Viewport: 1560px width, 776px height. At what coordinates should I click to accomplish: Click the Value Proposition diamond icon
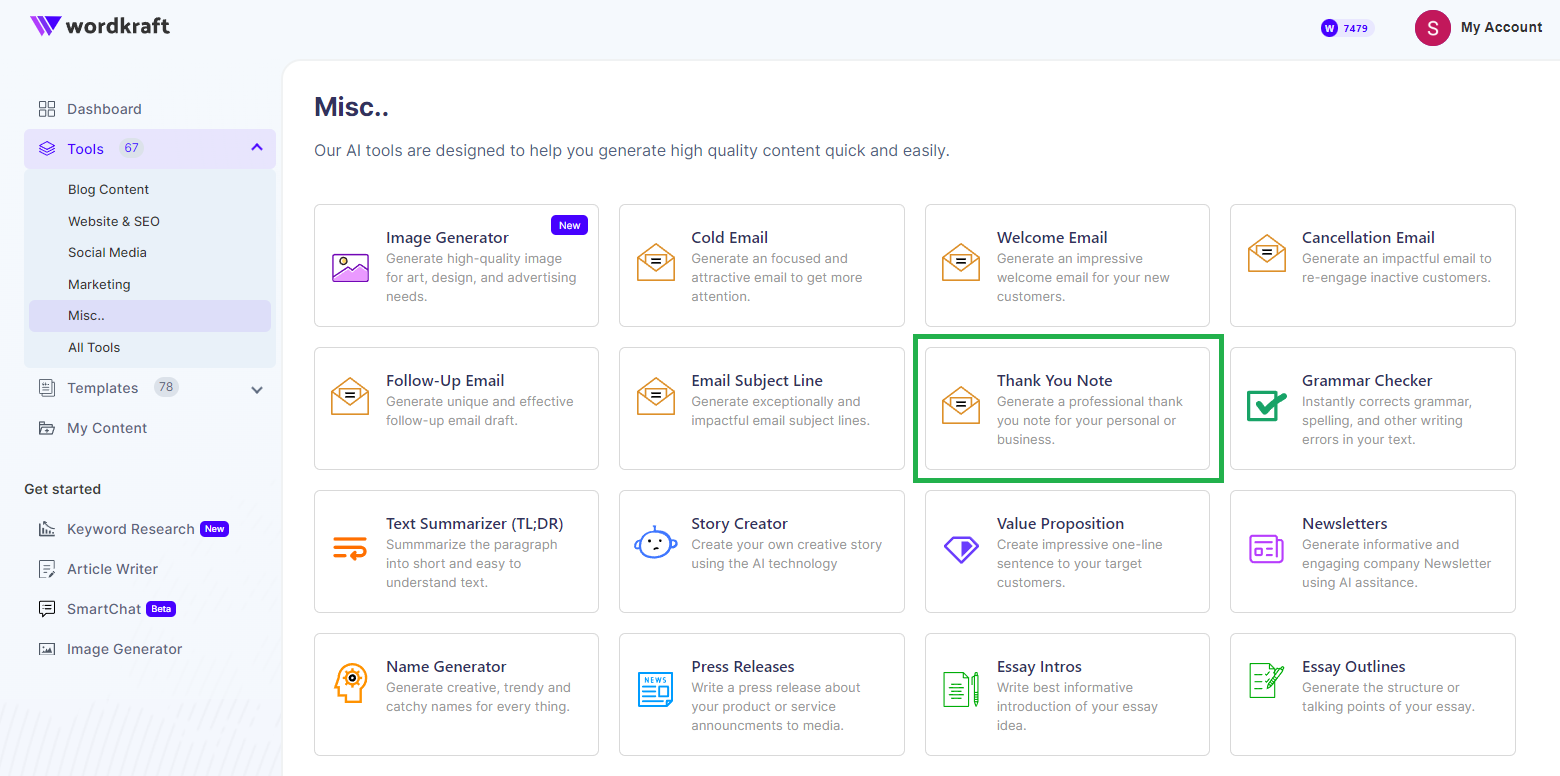[x=961, y=548]
